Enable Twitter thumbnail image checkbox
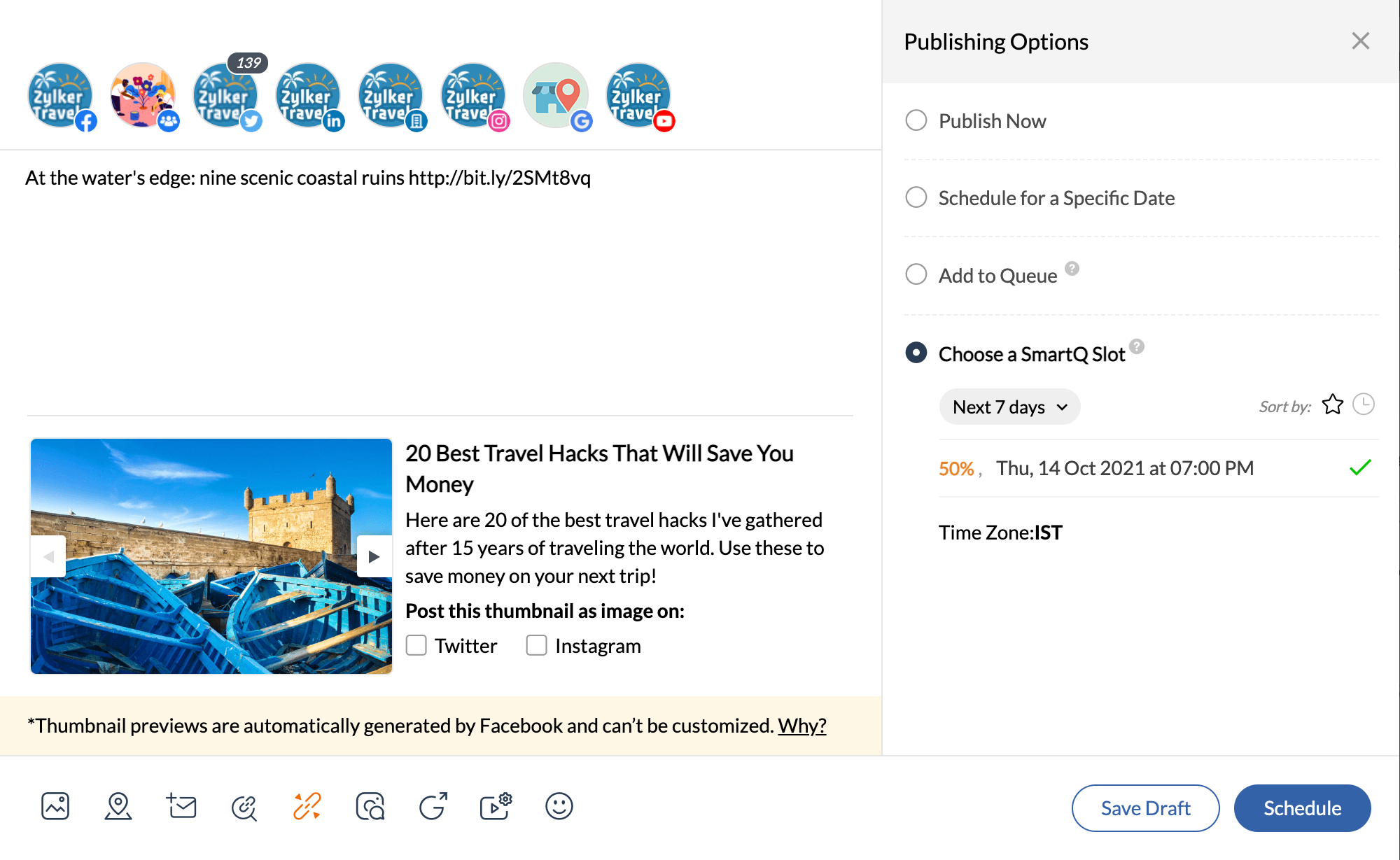 tap(416, 645)
